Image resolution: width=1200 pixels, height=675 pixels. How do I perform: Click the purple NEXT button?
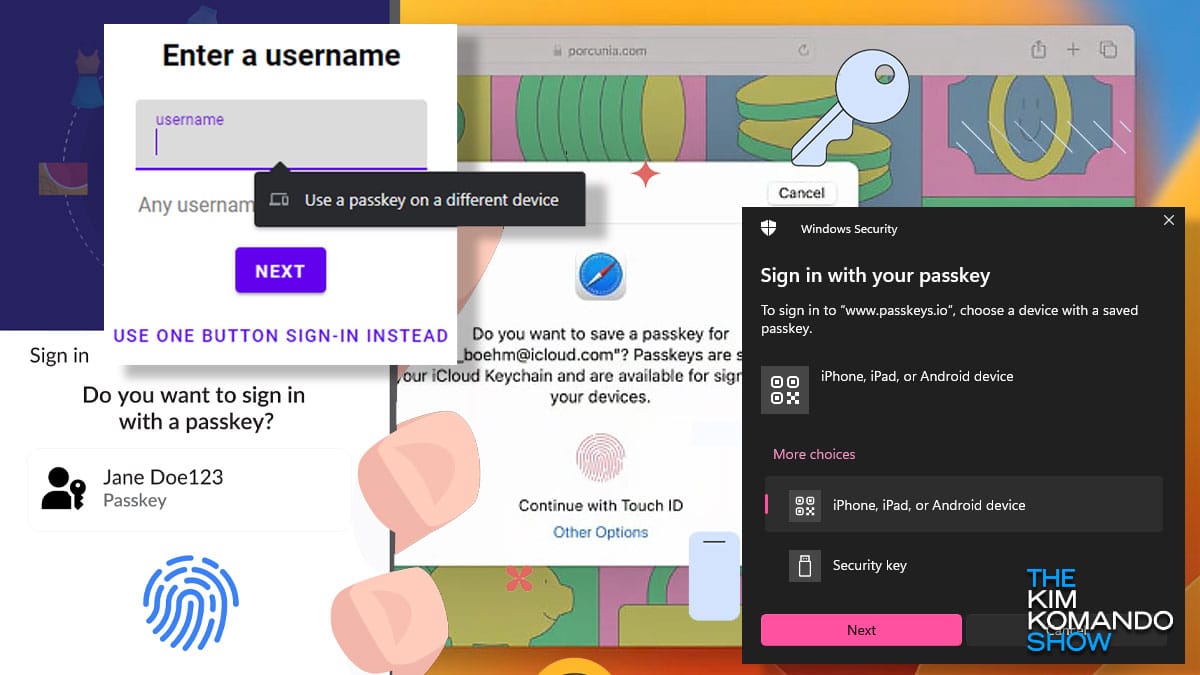280,270
